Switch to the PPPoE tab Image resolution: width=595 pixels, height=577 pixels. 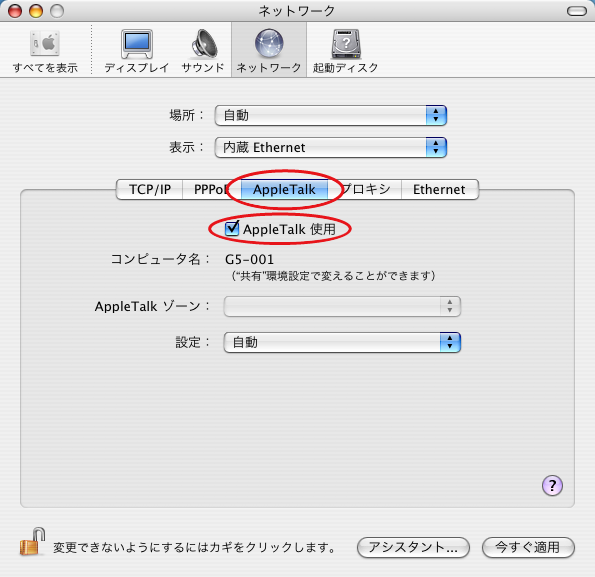212,189
